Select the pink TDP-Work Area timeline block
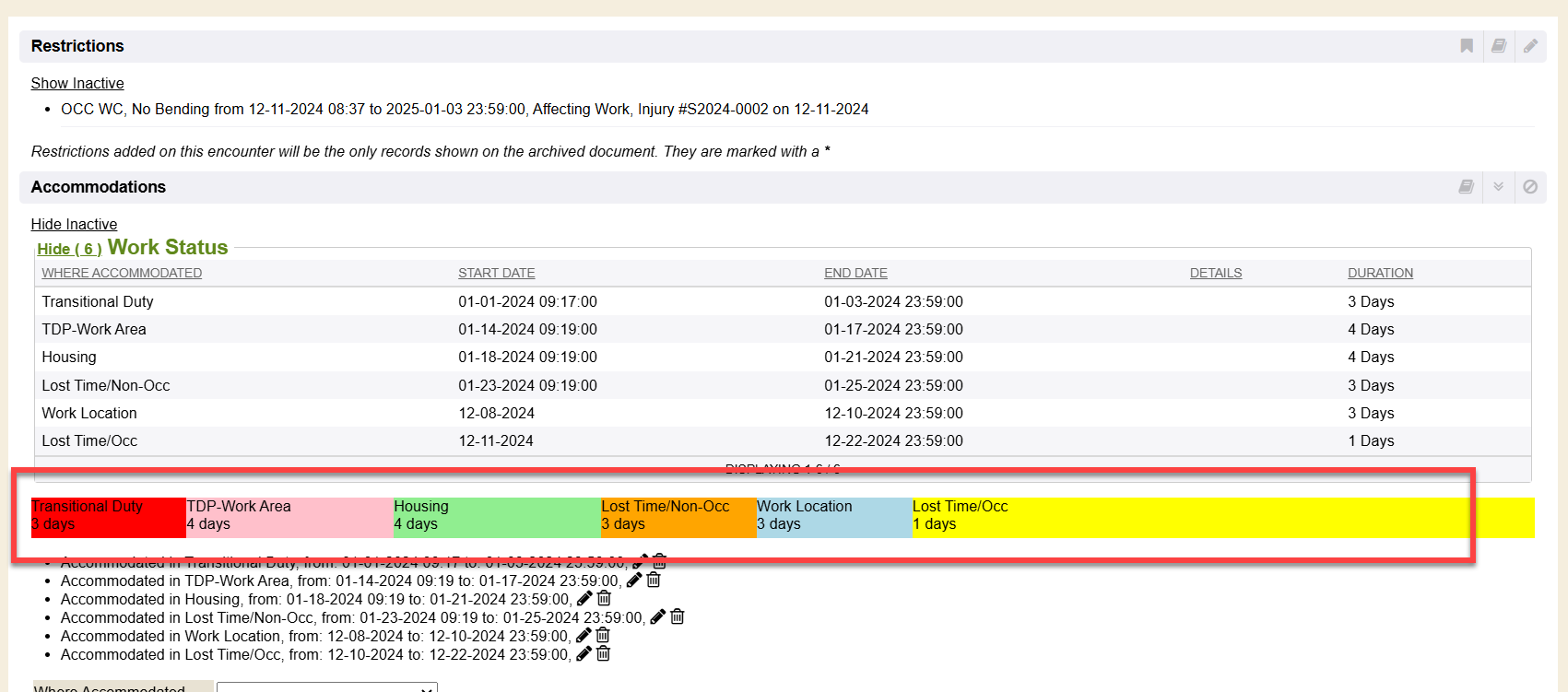Image resolution: width=1568 pixels, height=692 pixels. click(289, 517)
